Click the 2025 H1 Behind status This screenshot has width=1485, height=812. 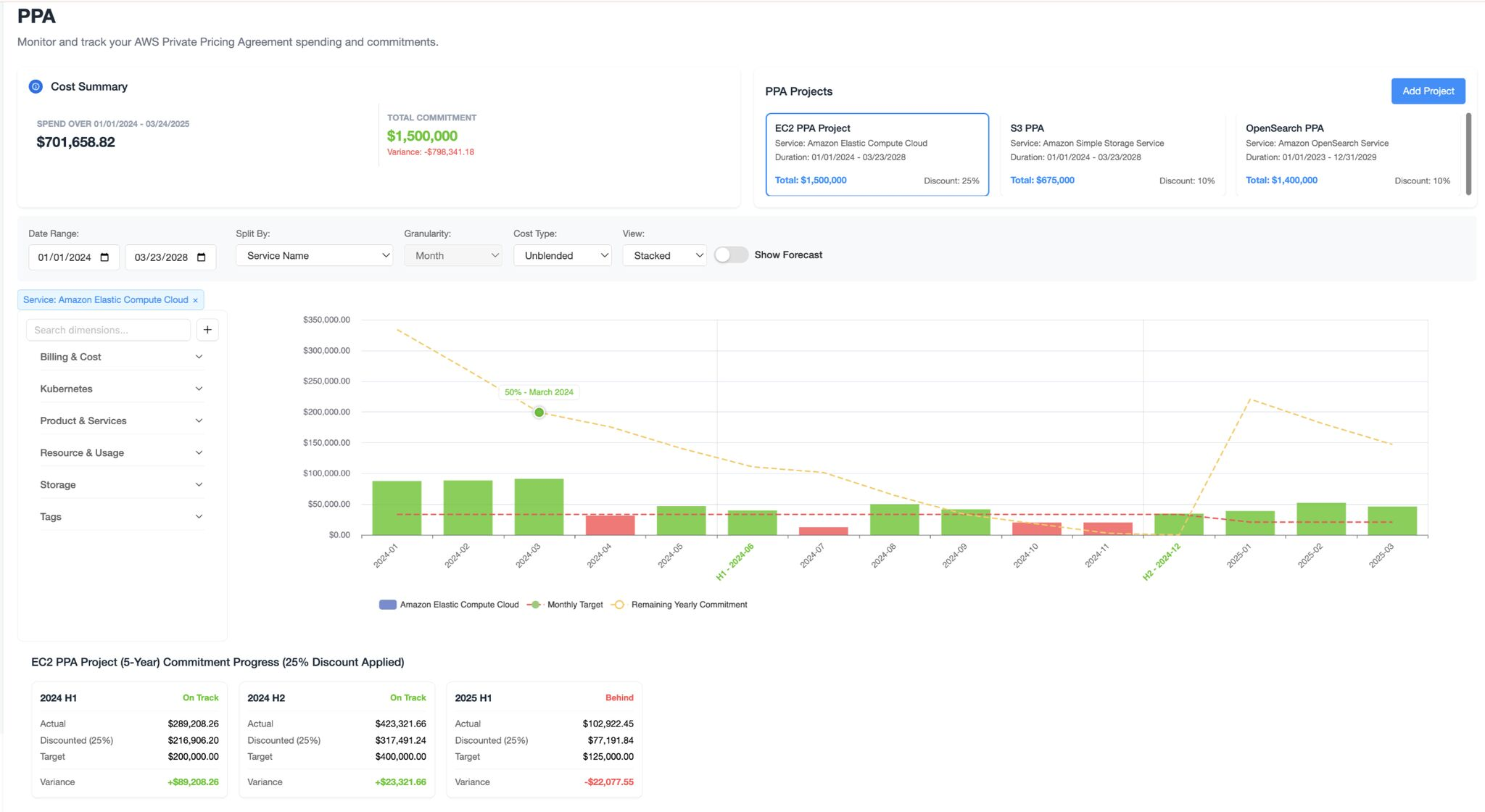click(619, 697)
